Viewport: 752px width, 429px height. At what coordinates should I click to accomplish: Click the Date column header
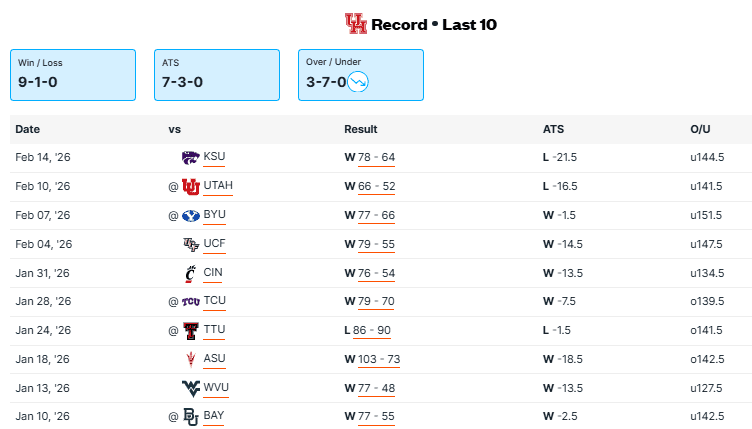tap(28, 129)
